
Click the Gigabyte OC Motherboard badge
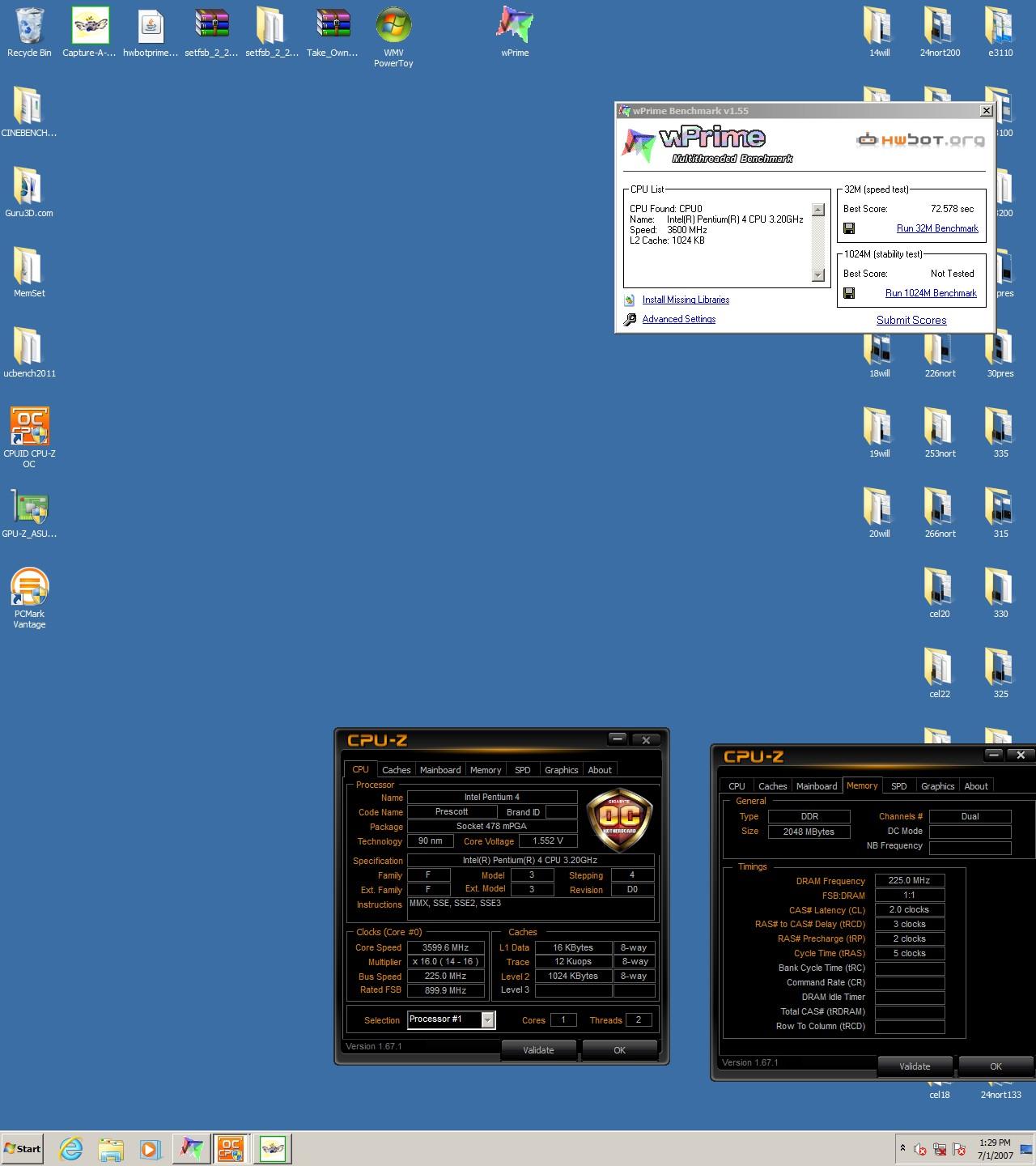point(619,819)
